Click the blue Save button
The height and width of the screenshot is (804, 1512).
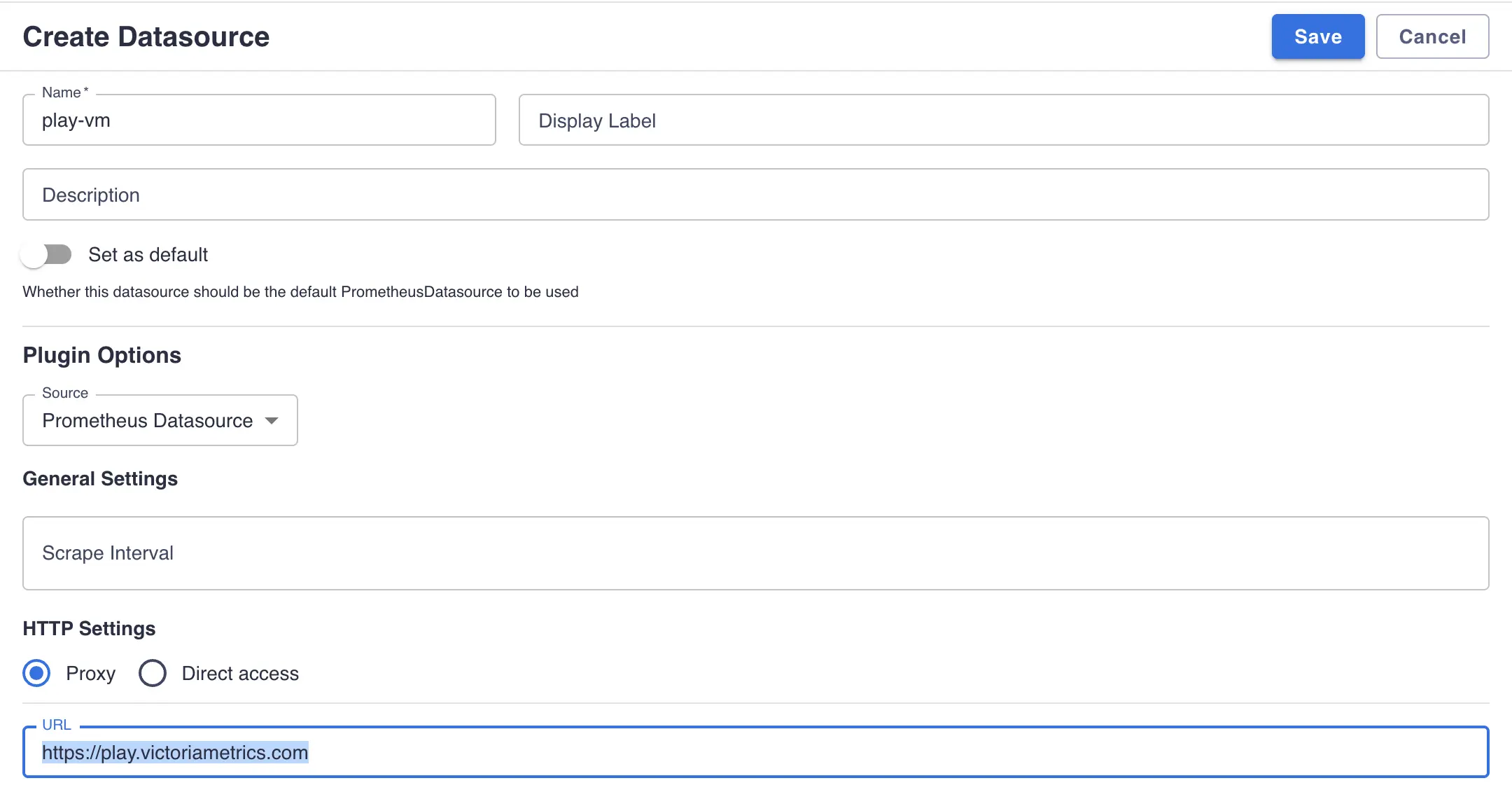(1317, 36)
